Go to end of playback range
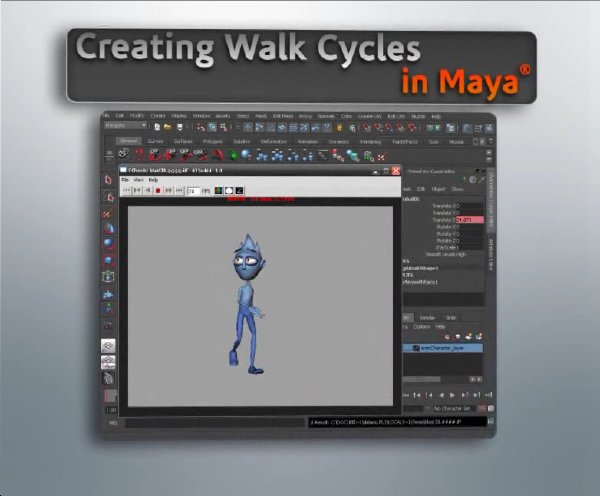 pos(488,395)
